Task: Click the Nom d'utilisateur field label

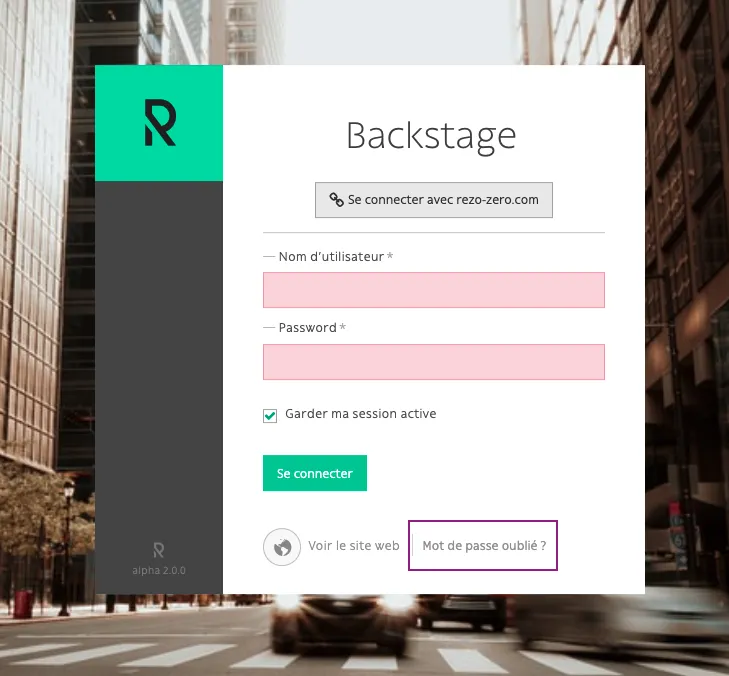Action: click(x=330, y=257)
